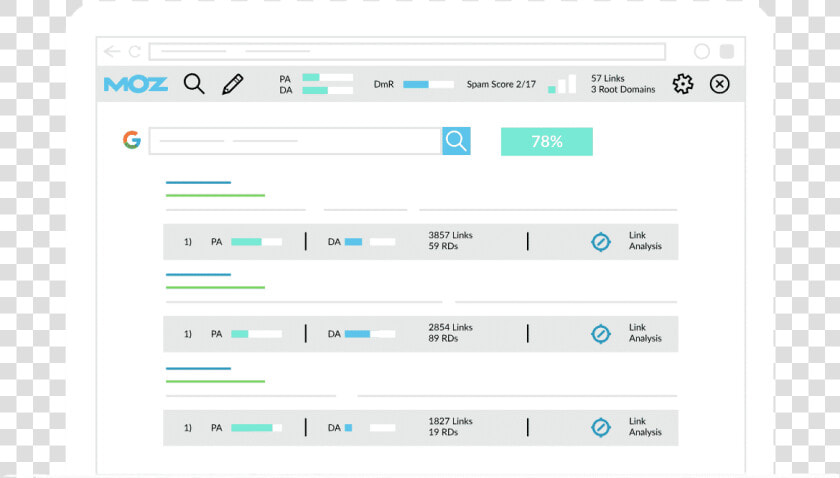Open Link Analysis compass icon for 3857 Links row
The width and height of the screenshot is (840, 478).
pos(601,242)
